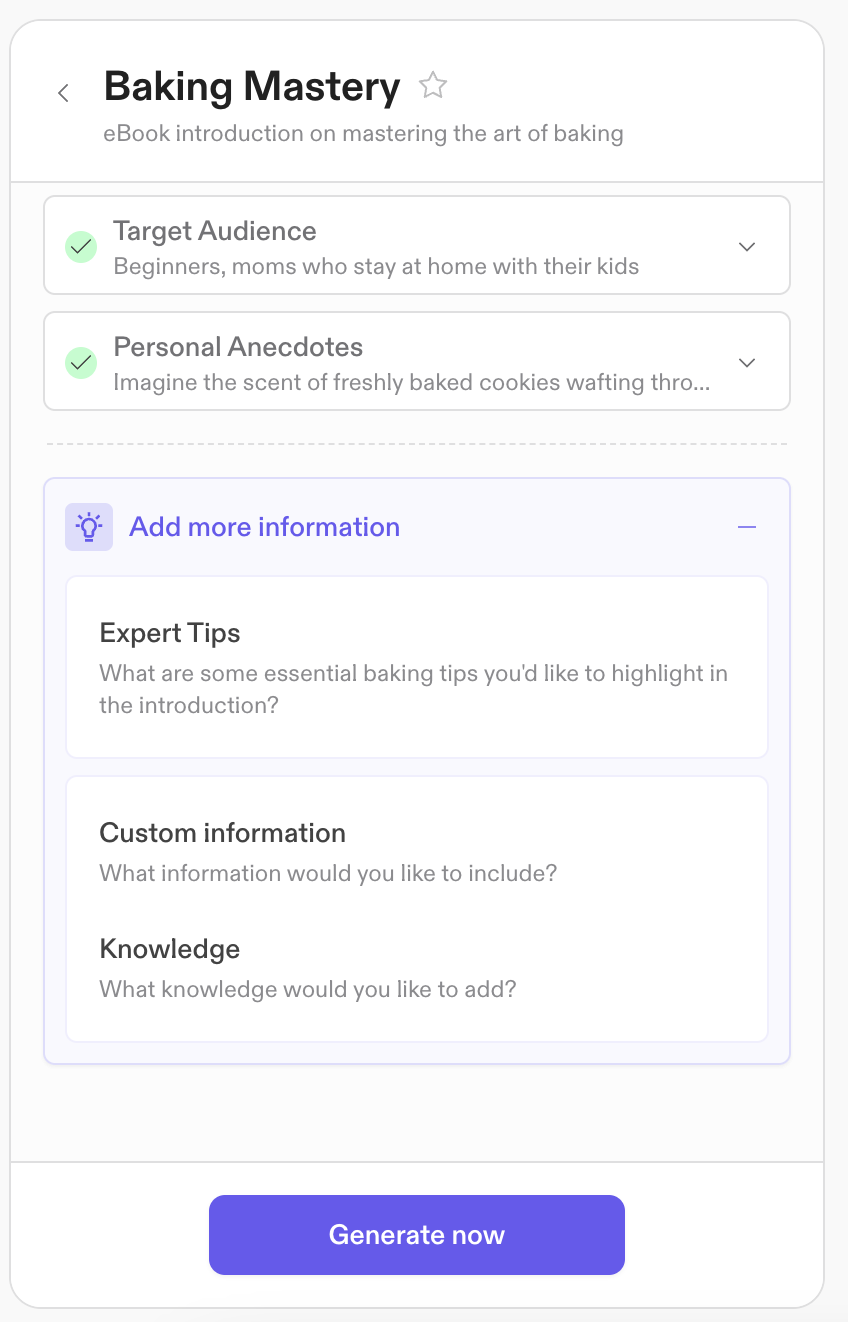Collapse Add more information with the minus icon
The height and width of the screenshot is (1322, 848).
click(x=747, y=527)
